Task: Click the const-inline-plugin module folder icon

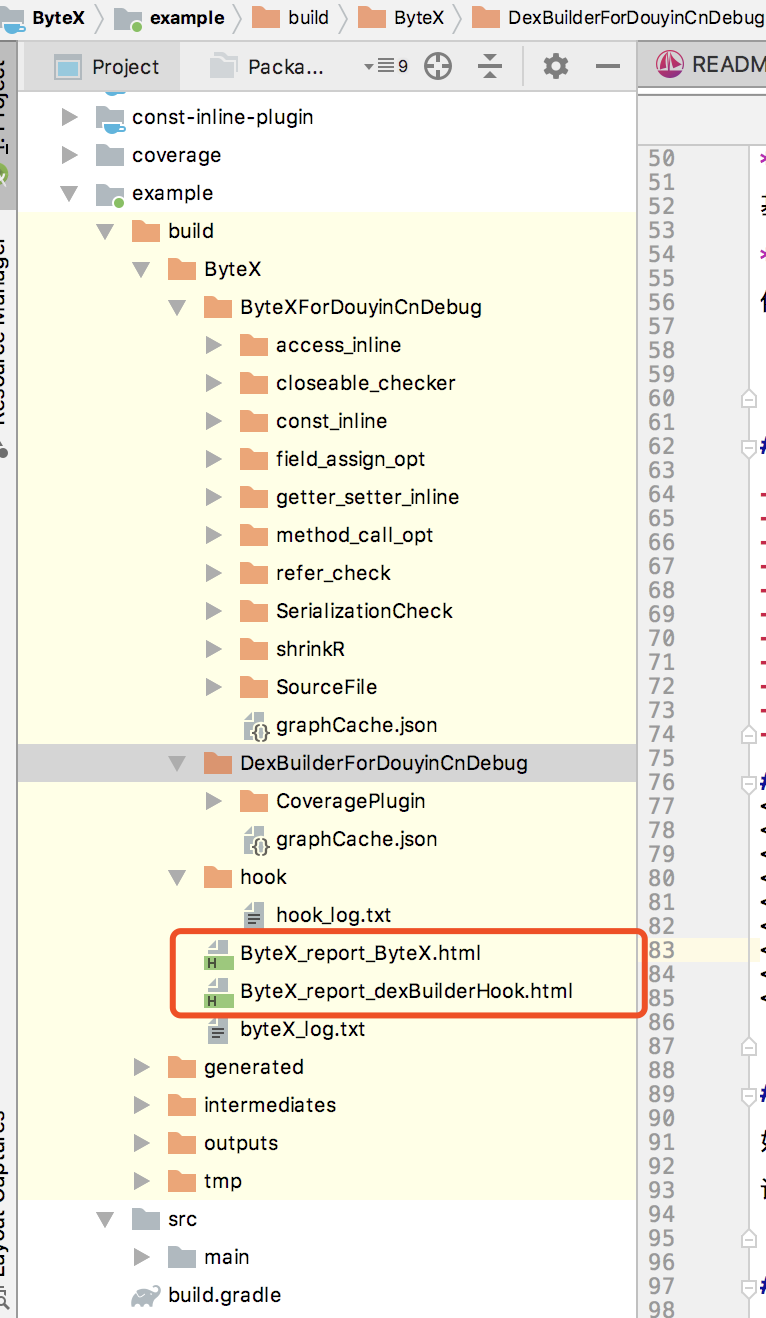Action: click(x=110, y=118)
